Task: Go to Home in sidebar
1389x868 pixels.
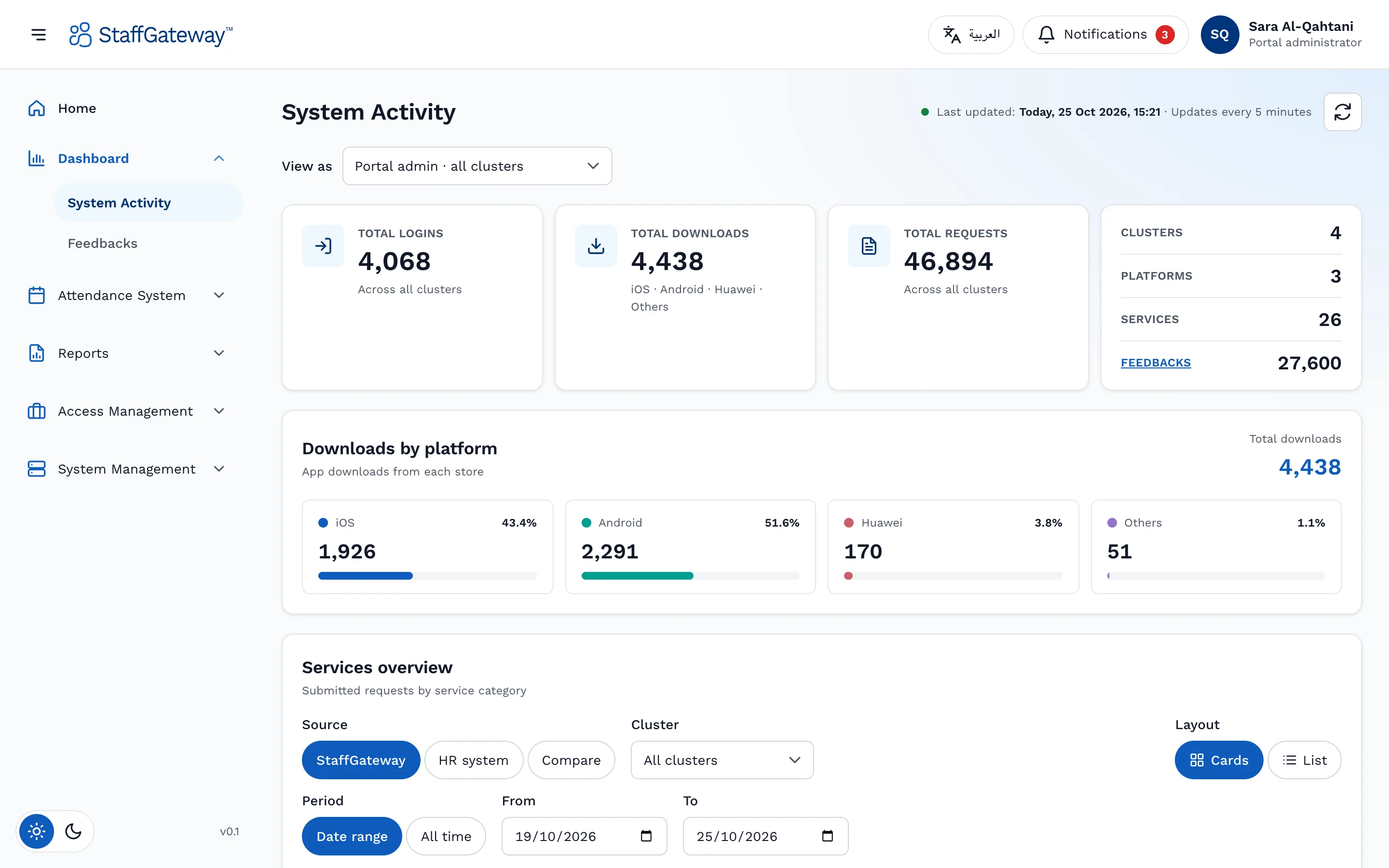Action: click(130, 108)
